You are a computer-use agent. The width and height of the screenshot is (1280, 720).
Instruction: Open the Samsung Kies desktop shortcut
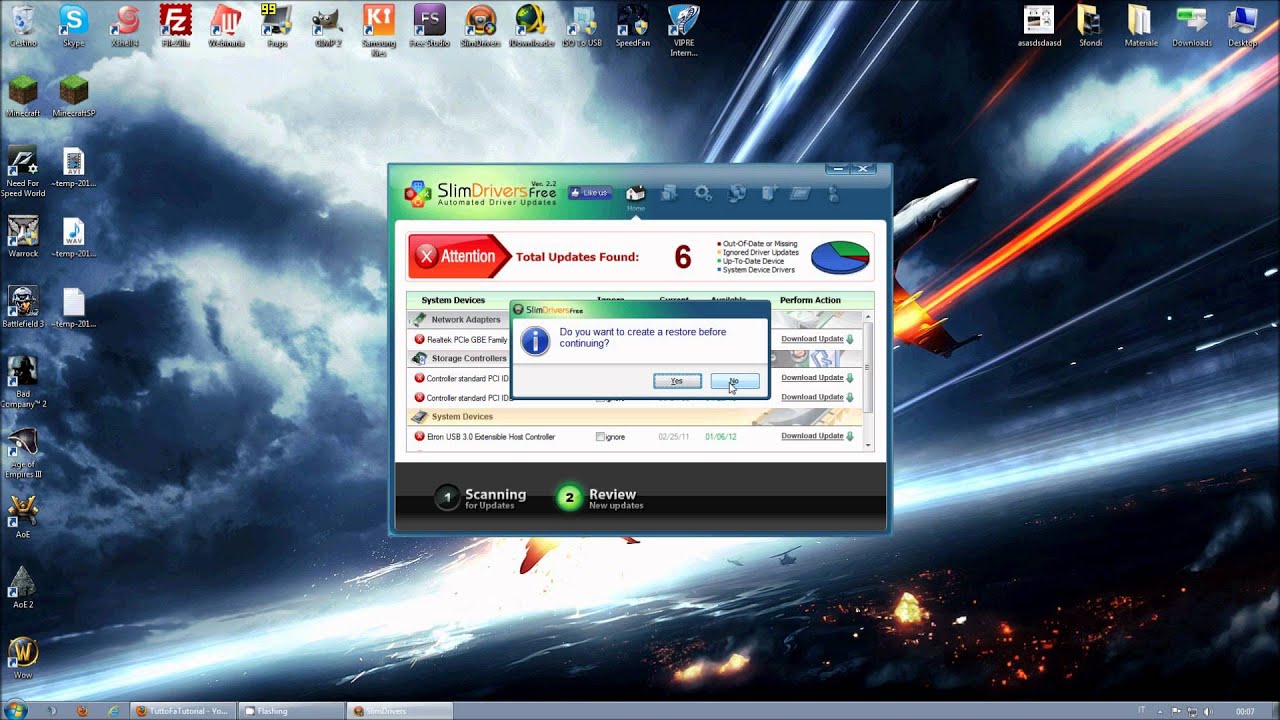coord(378,29)
